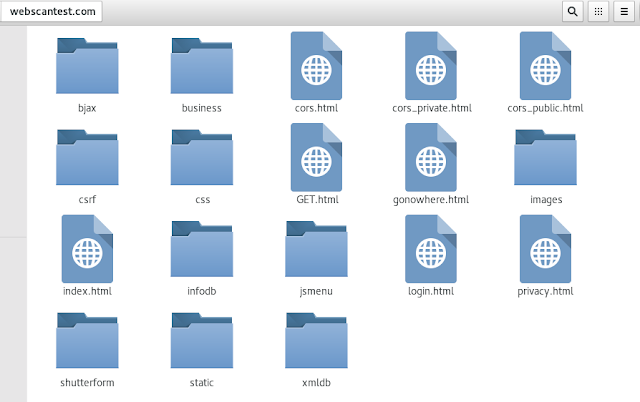The height and width of the screenshot is (402, 640).
Task: Click the 'bjax' folder name label
Action: (x=87, y=108)
